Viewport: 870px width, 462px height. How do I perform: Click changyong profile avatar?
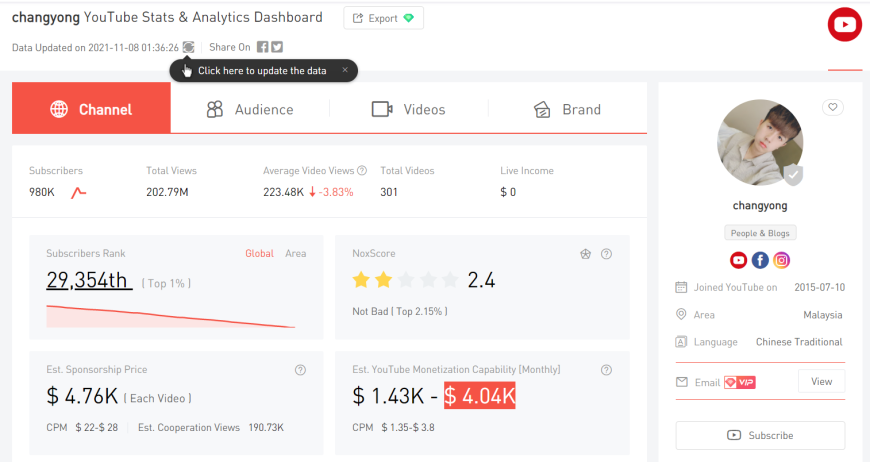click(760, 143)
